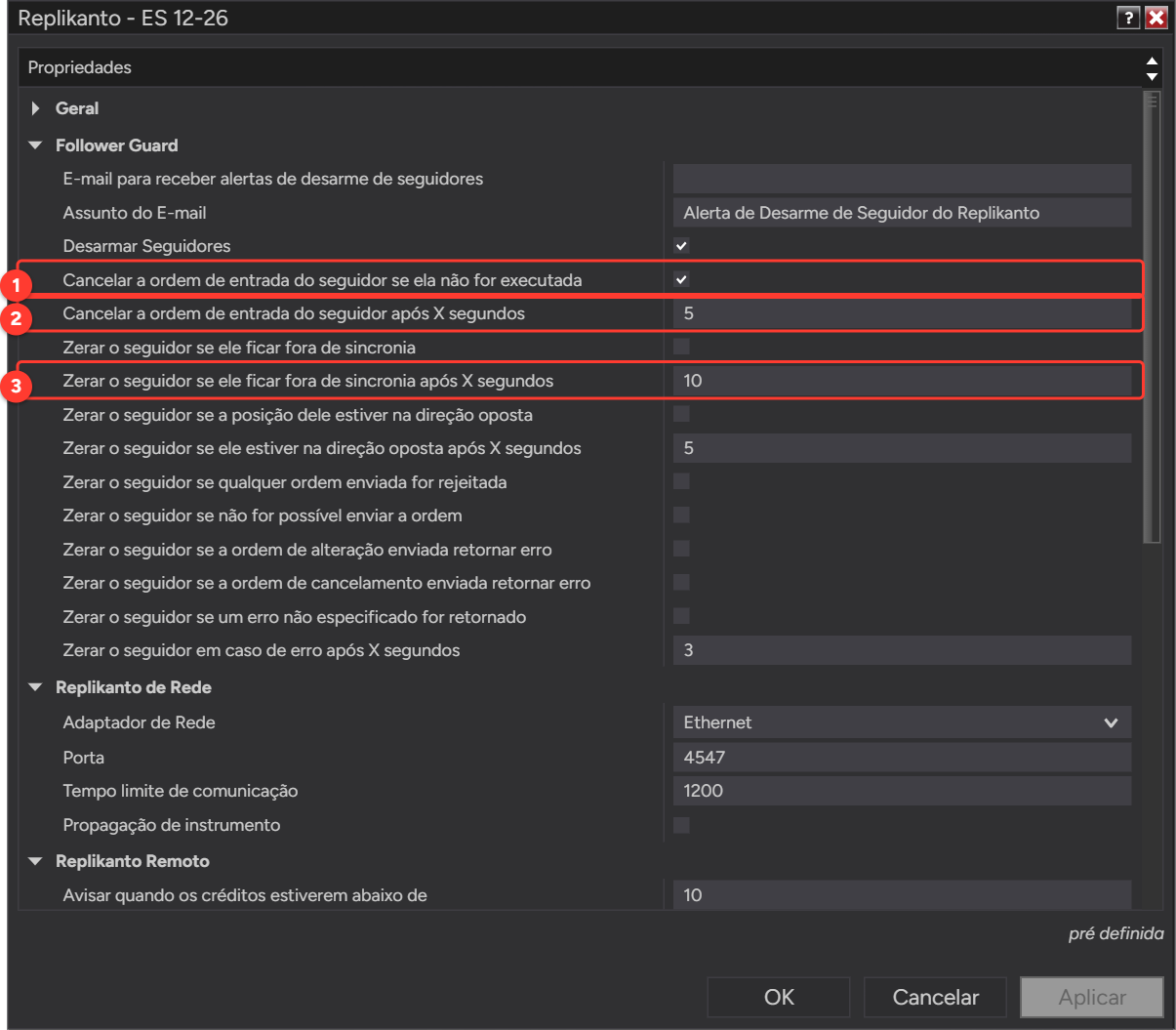Click the properties vertical scrollbar thumb

point(1153,316)
